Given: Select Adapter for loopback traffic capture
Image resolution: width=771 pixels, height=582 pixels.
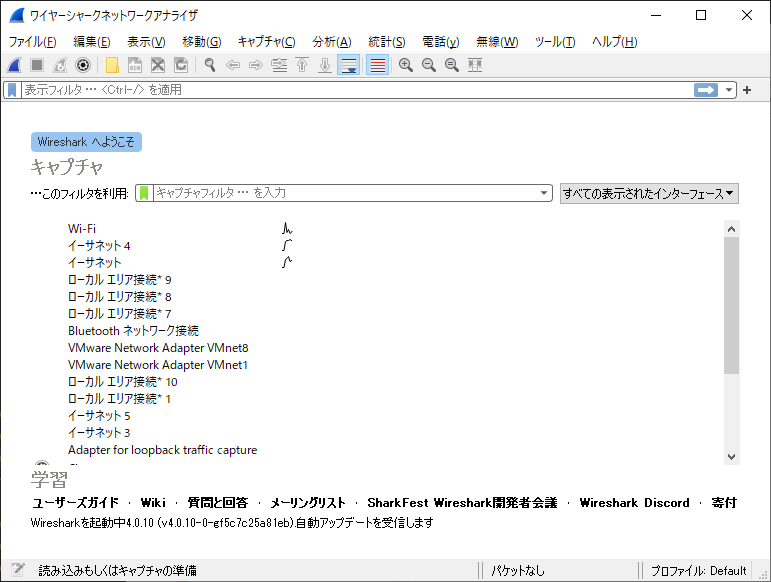Looking at the screenshot, I should pos(162,450).
